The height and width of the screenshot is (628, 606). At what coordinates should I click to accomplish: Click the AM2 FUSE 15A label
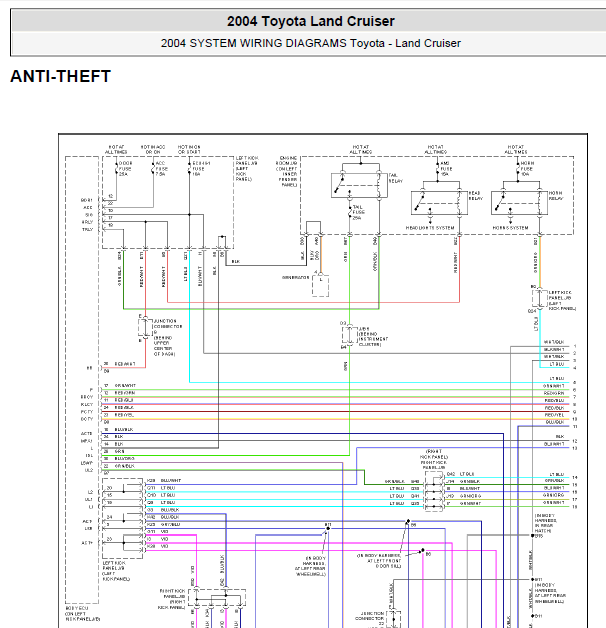click(x=446, y=169)
